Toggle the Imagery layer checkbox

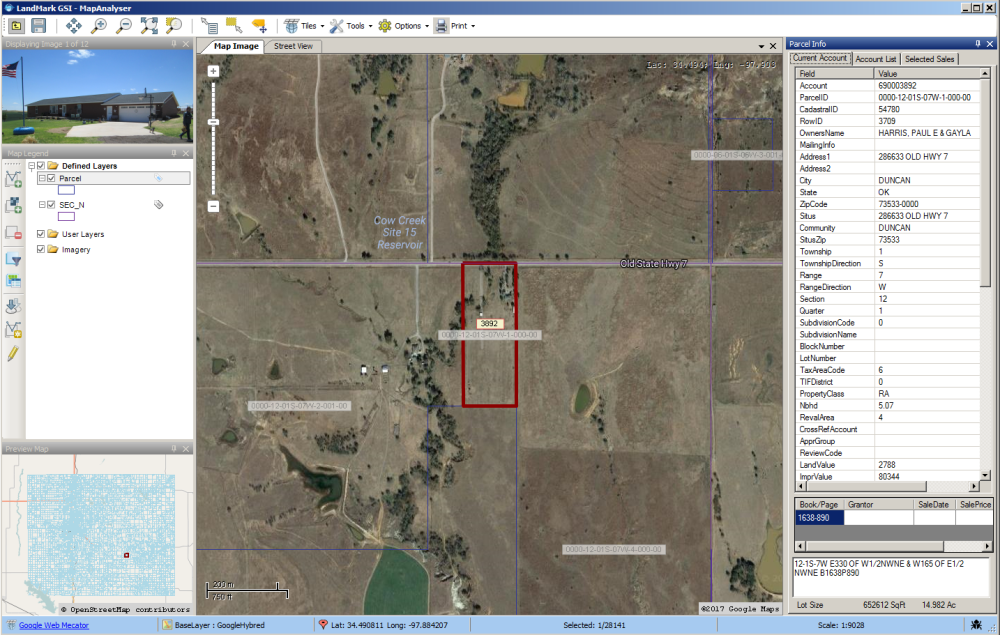(41, 249)
